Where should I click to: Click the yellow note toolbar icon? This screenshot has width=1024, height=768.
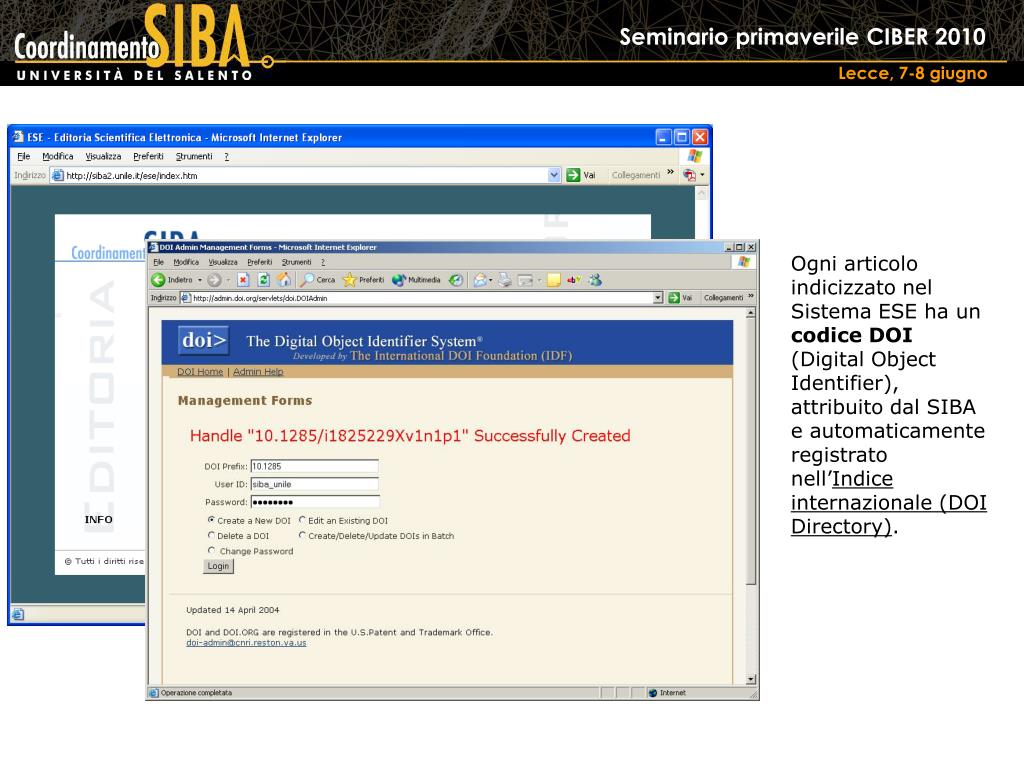pos(554,280)
